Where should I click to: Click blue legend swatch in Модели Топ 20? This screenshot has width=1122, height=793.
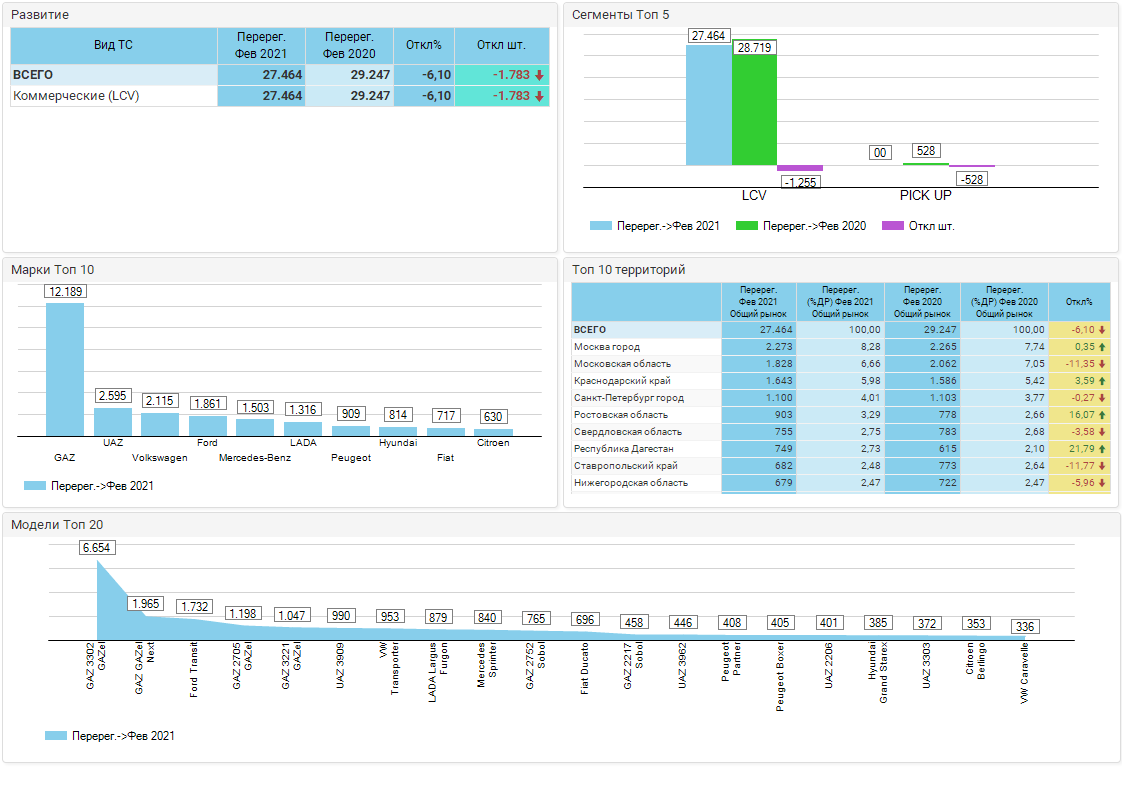pos(56,736)
